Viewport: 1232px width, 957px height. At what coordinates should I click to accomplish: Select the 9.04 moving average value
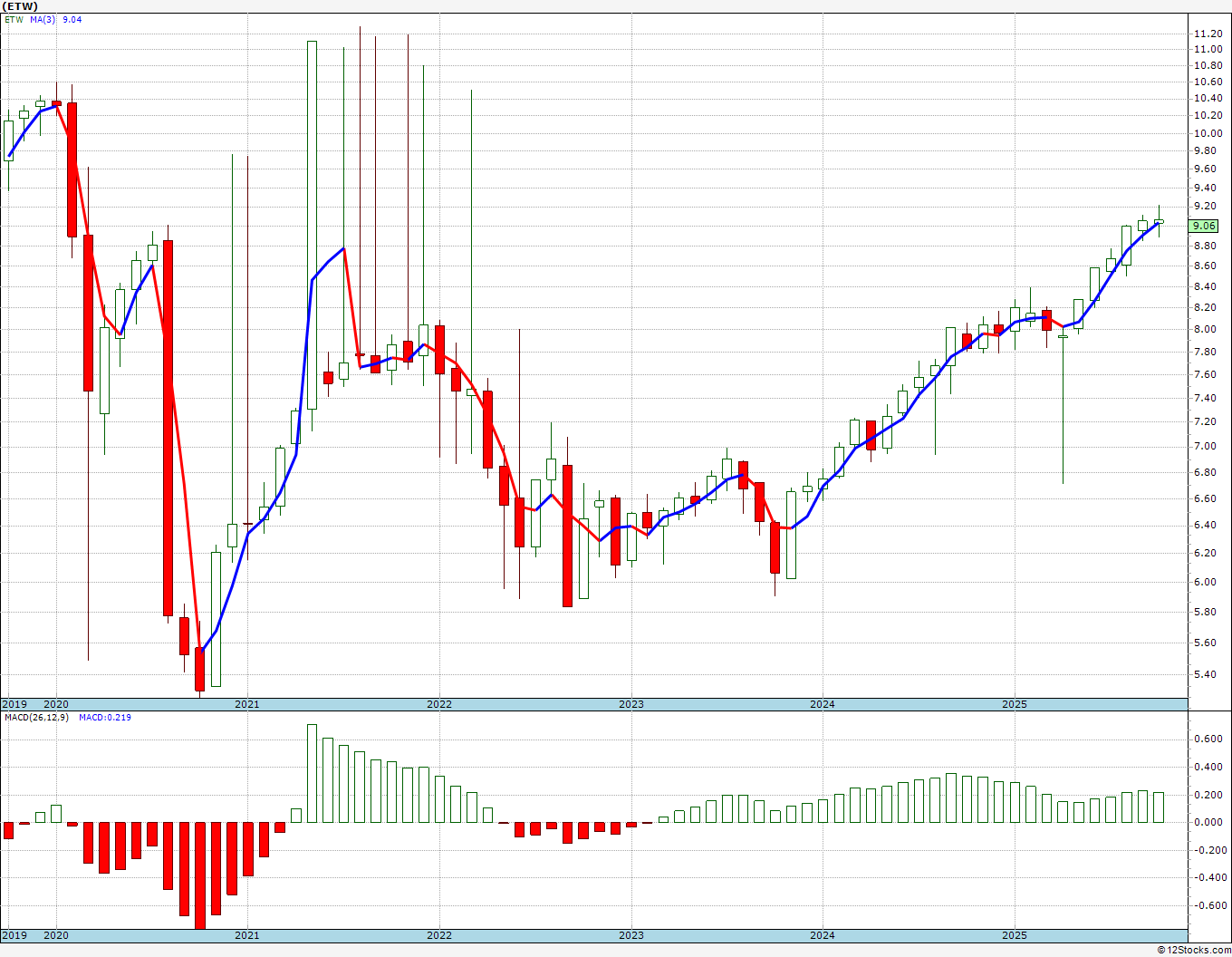(72, 19)
